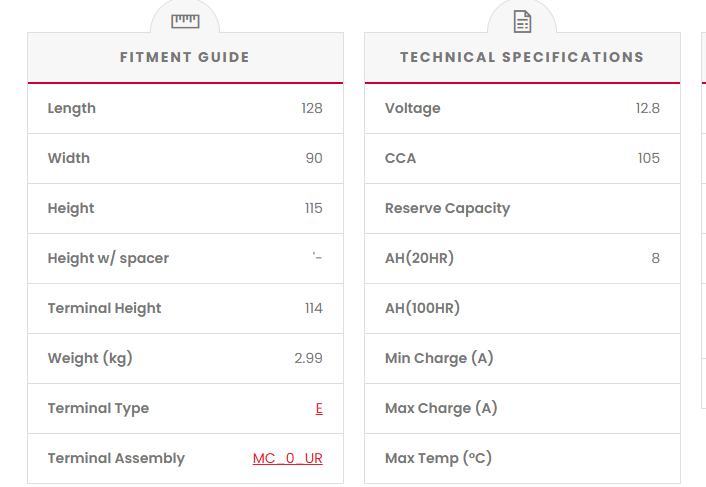The image size is (706, 487).
Task: Click the Max Temp (ºC) label
Action: (438, 458)
